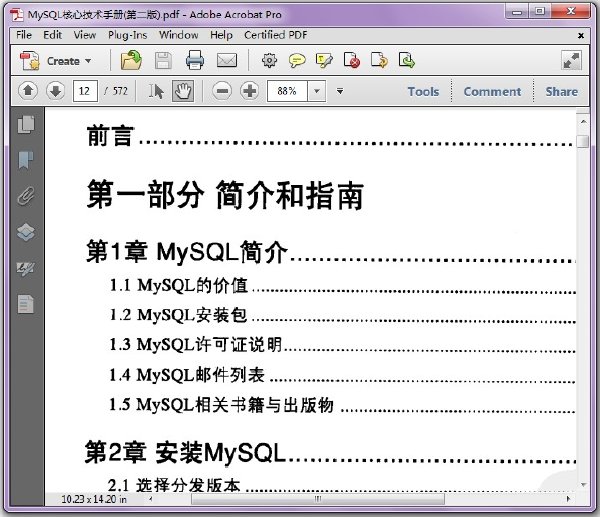Open the Page Thumbnails panel

[x=26, y=124]
